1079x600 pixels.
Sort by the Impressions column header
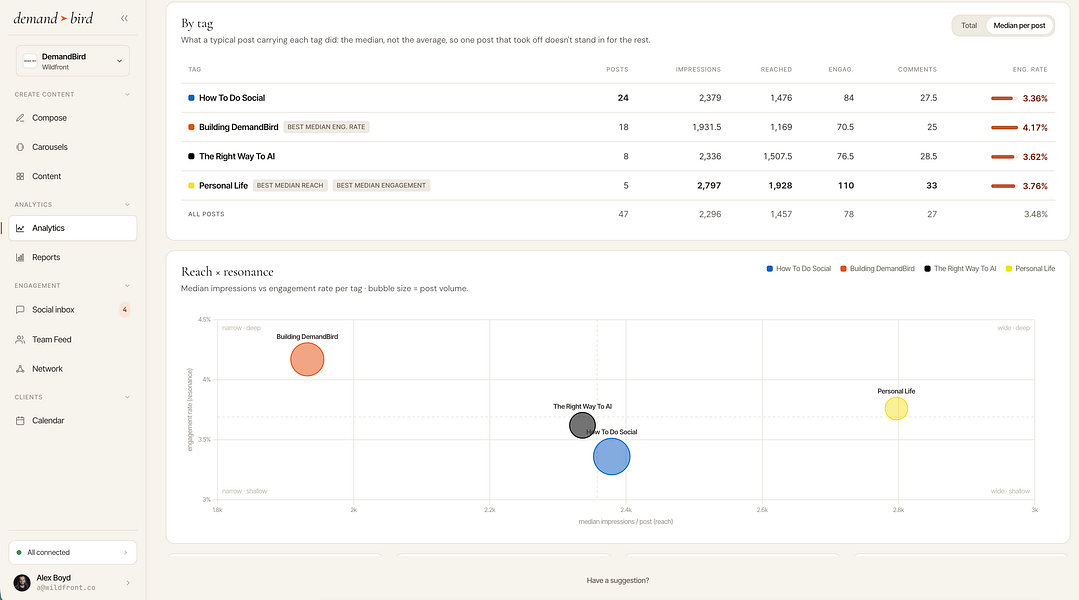[x=698, y=69]
